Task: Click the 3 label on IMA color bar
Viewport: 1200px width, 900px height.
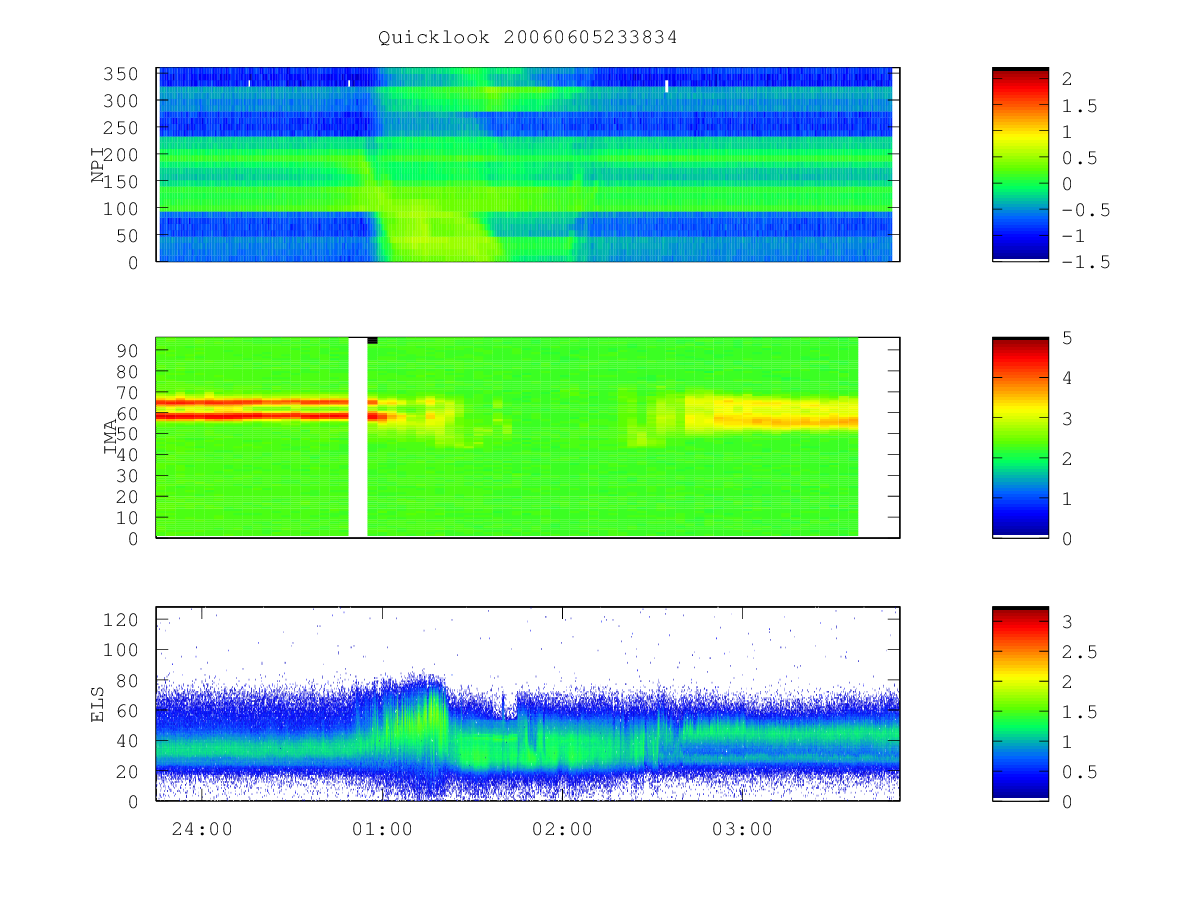Action: click(1067, 418)
